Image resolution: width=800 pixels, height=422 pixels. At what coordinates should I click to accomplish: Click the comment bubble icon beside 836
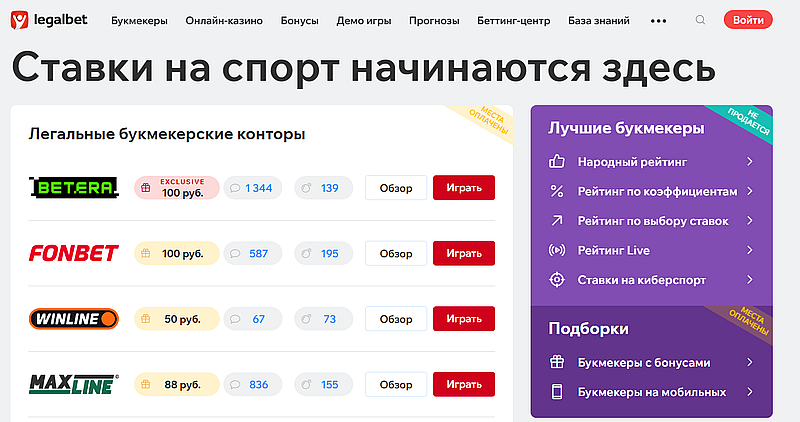235,385
